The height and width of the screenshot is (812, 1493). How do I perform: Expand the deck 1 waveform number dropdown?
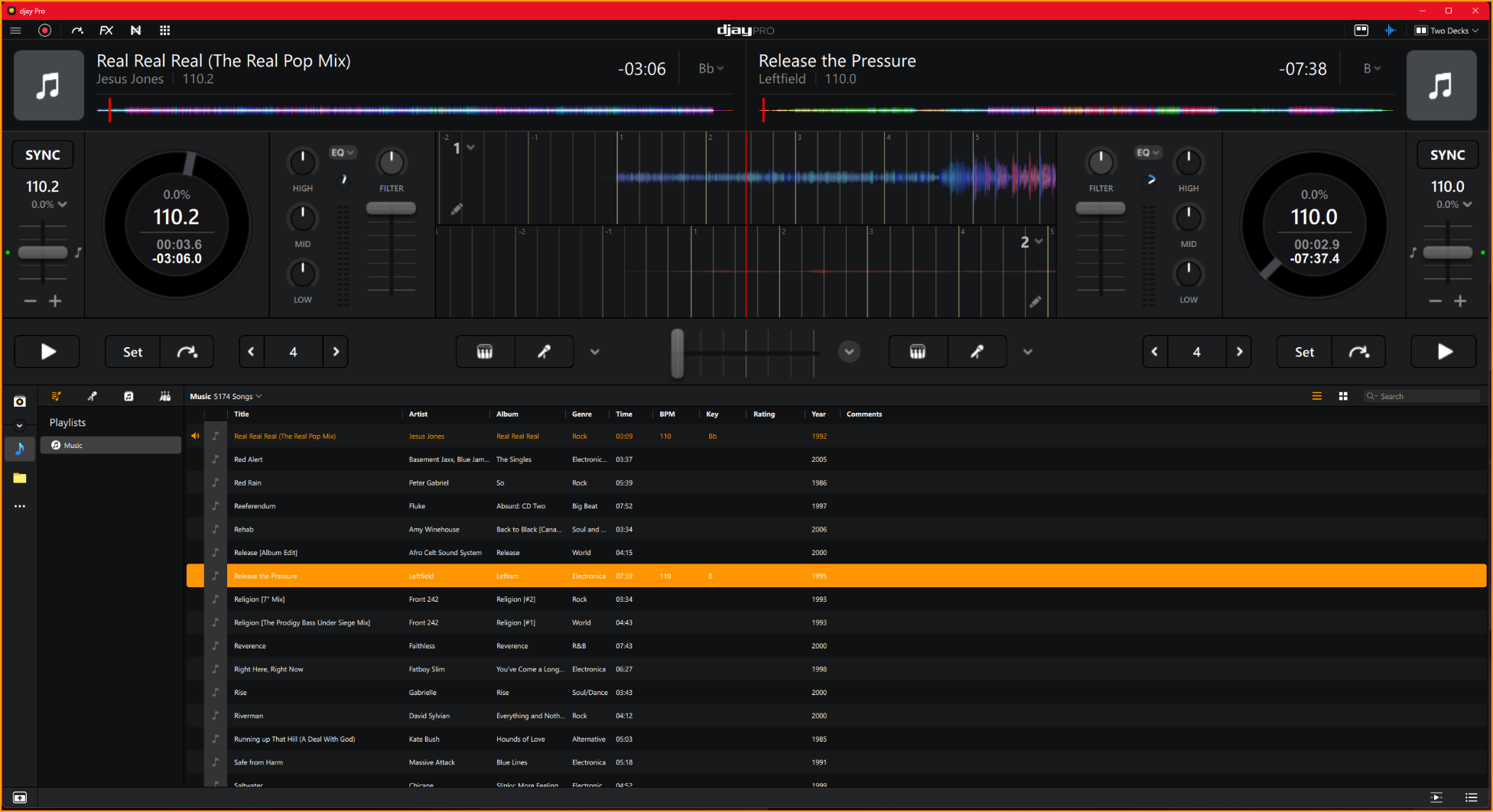(x=464, y=148)
